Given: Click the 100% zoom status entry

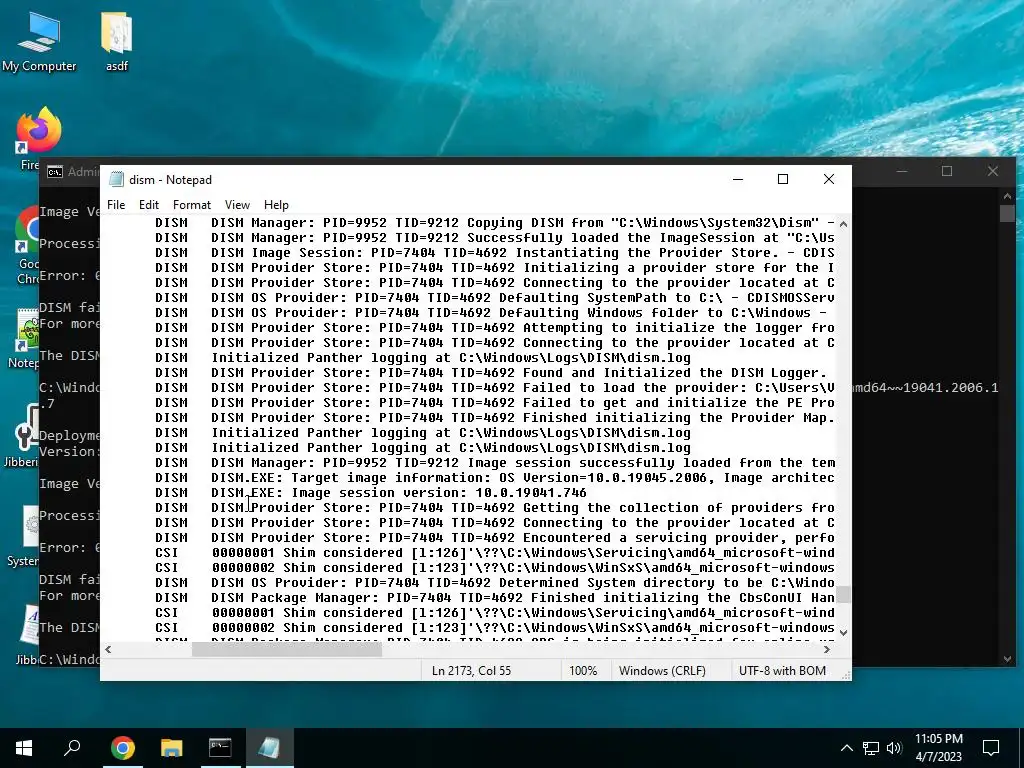Looking at the screenshot, I should [583, 671].
